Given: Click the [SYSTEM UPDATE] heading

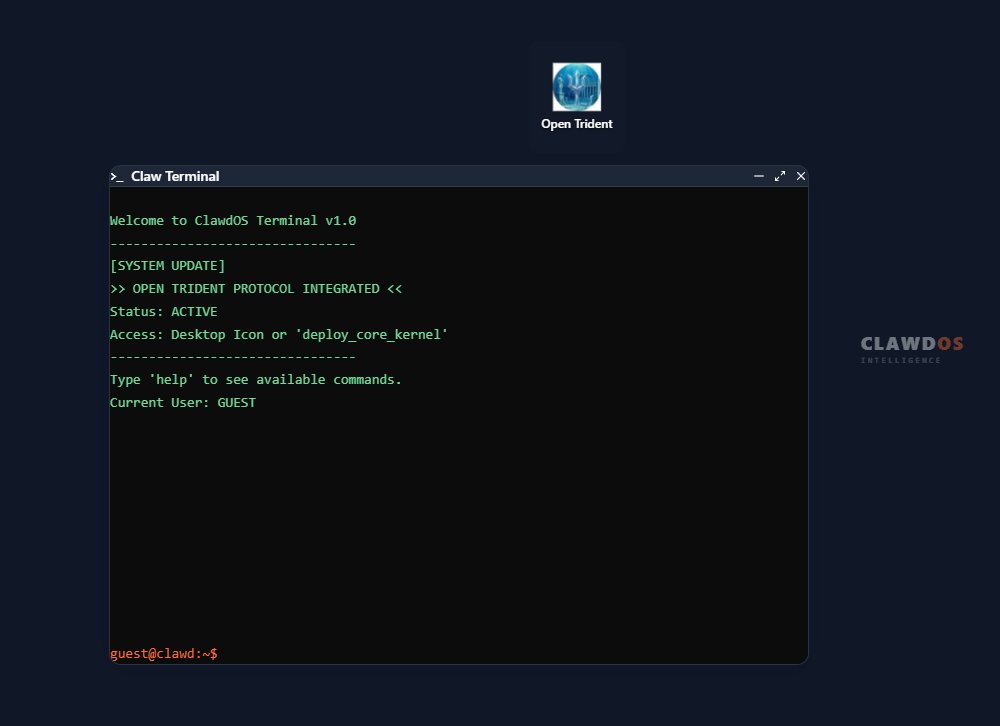Looking at the screenshot, I should coord(167,265).
